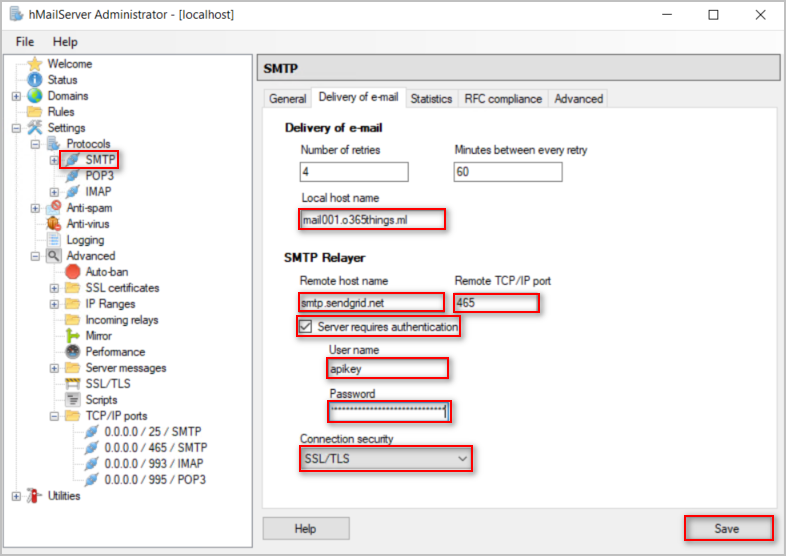786x556 pixels.
Task: Click the IMAP protocol icon
Action: pyautogui.click(x=73, y=192)
